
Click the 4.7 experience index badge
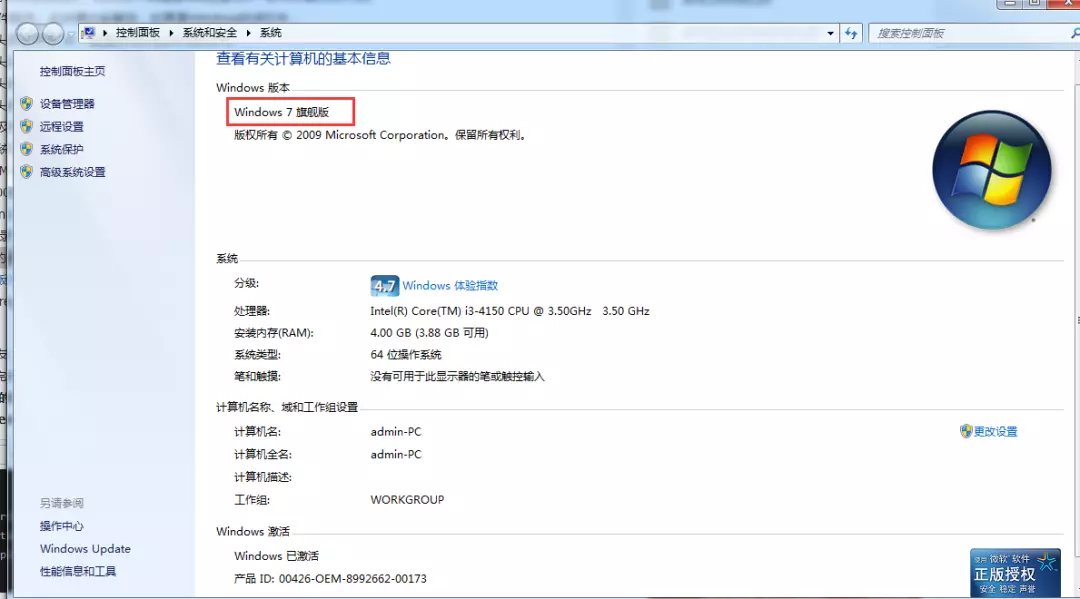click(x=384, y=286)
